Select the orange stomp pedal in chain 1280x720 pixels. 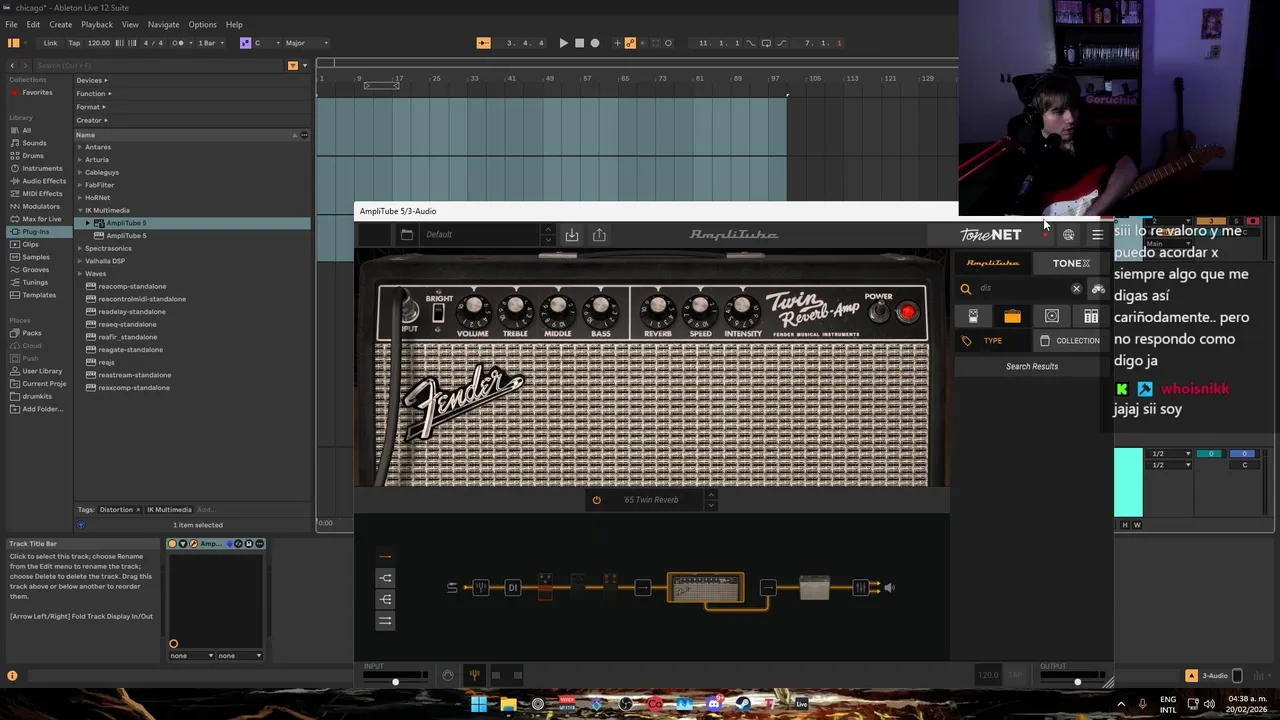click(545, 587)
